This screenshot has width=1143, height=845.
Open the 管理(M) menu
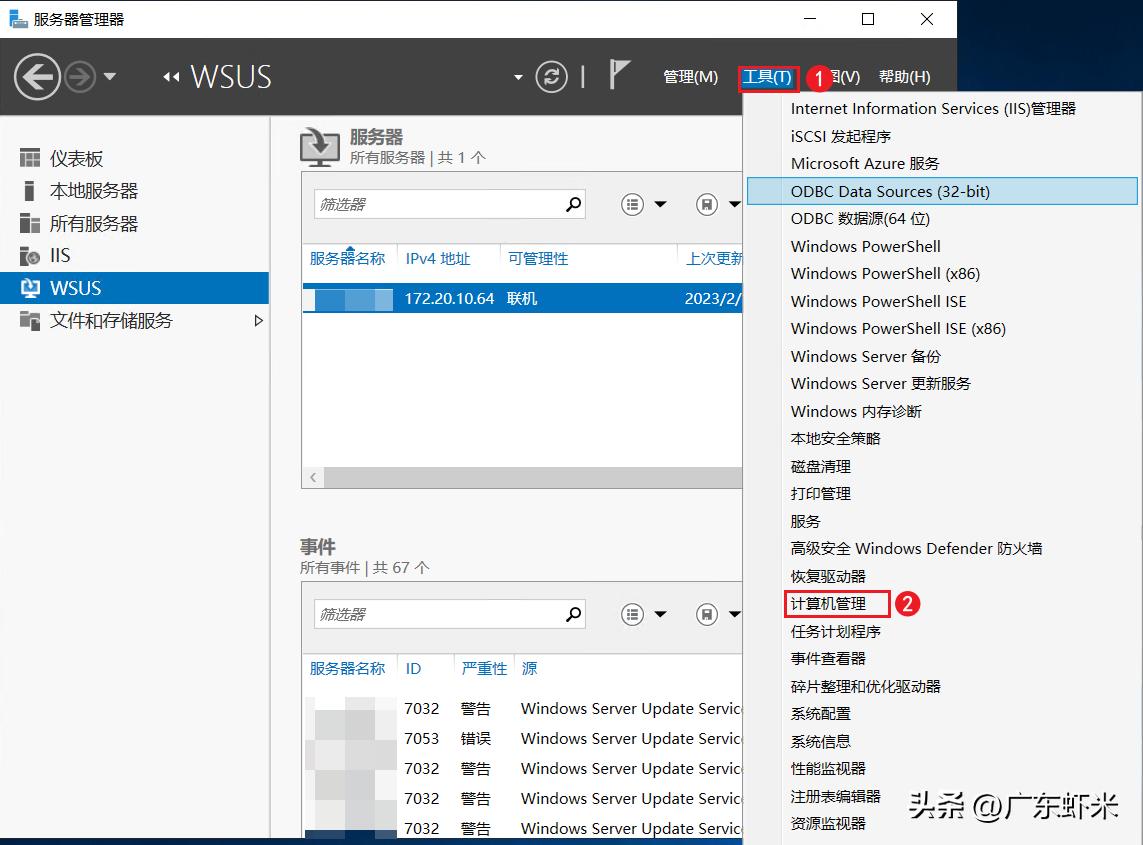(x=690, y=76)
